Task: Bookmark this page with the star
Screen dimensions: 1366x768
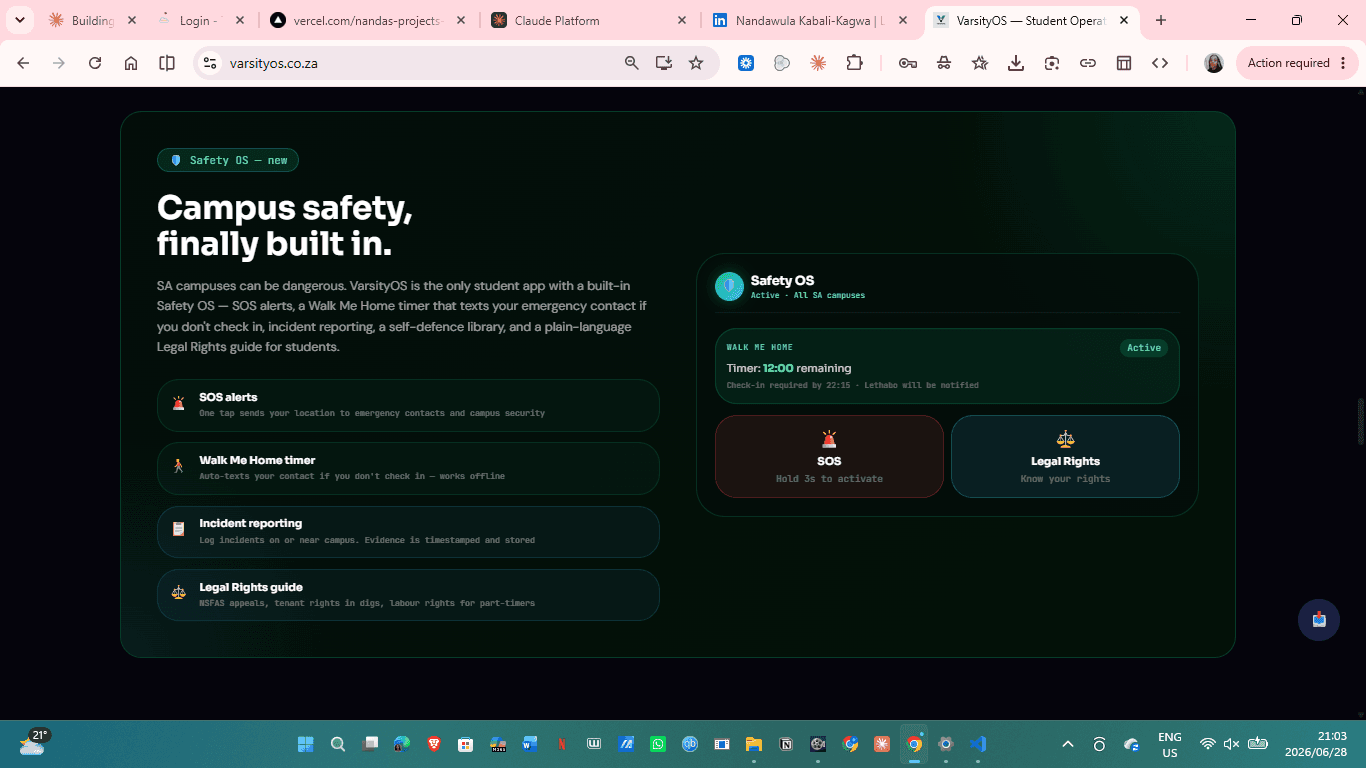Action: tap(696, 63)
